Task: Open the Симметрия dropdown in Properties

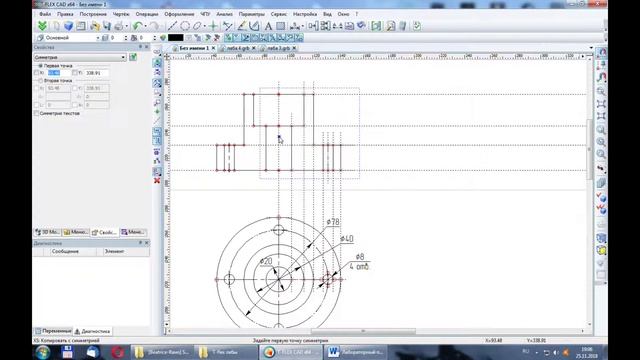Action: [x=80, y=57]
